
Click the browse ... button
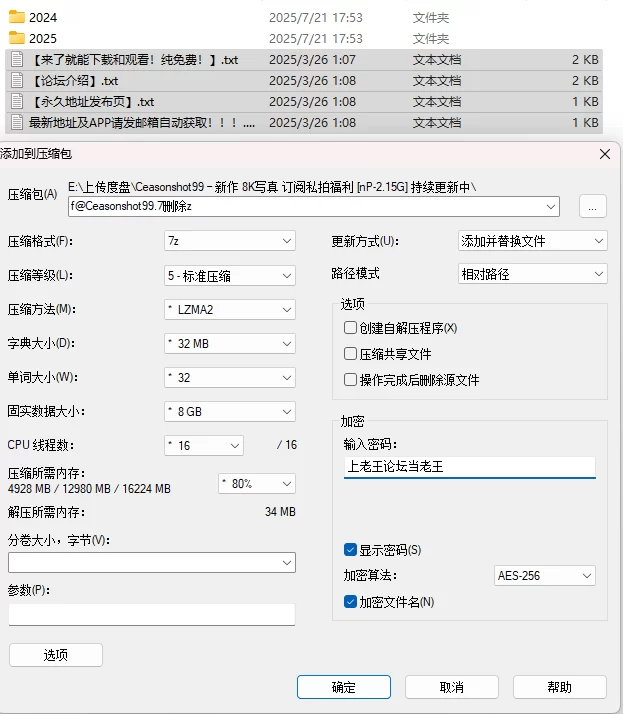[x=592, y=206]
